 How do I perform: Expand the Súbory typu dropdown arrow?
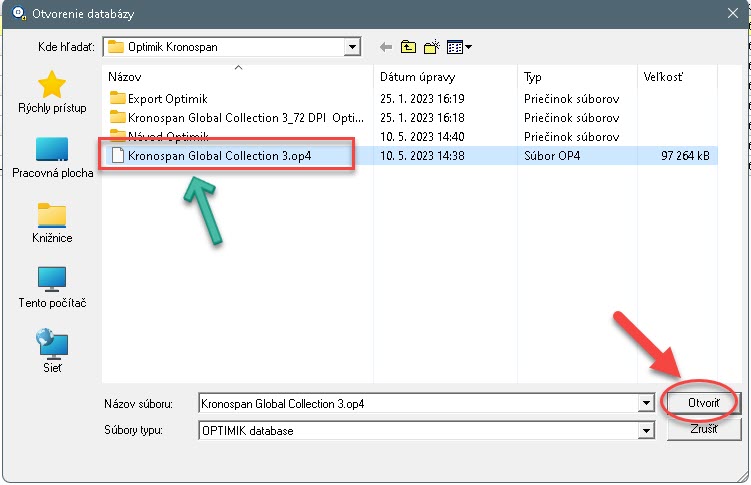(646, 430)
